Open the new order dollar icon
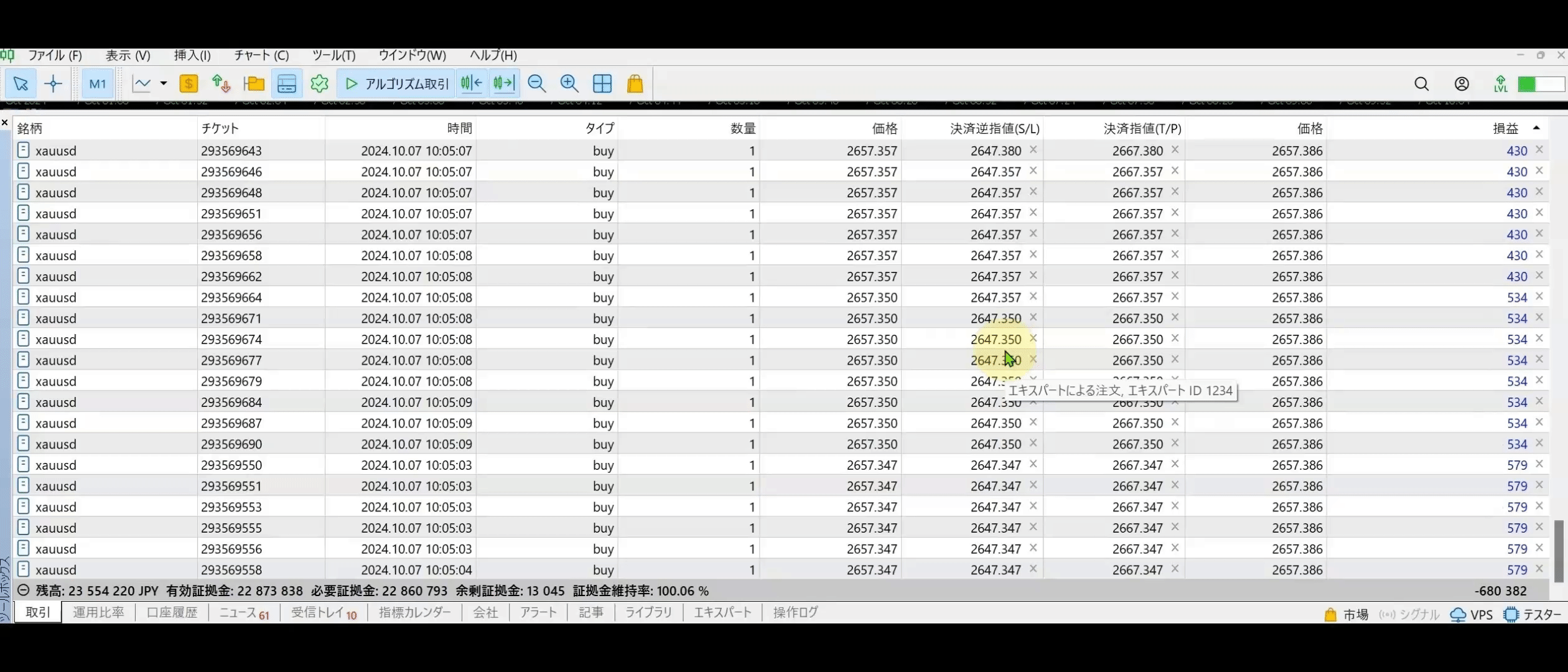This screenshot has height=672, width=1568. (189, 83)
